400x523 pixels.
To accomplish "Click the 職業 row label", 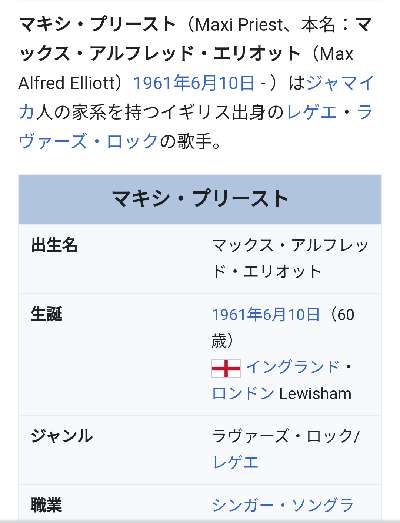I will click(46, 505).
